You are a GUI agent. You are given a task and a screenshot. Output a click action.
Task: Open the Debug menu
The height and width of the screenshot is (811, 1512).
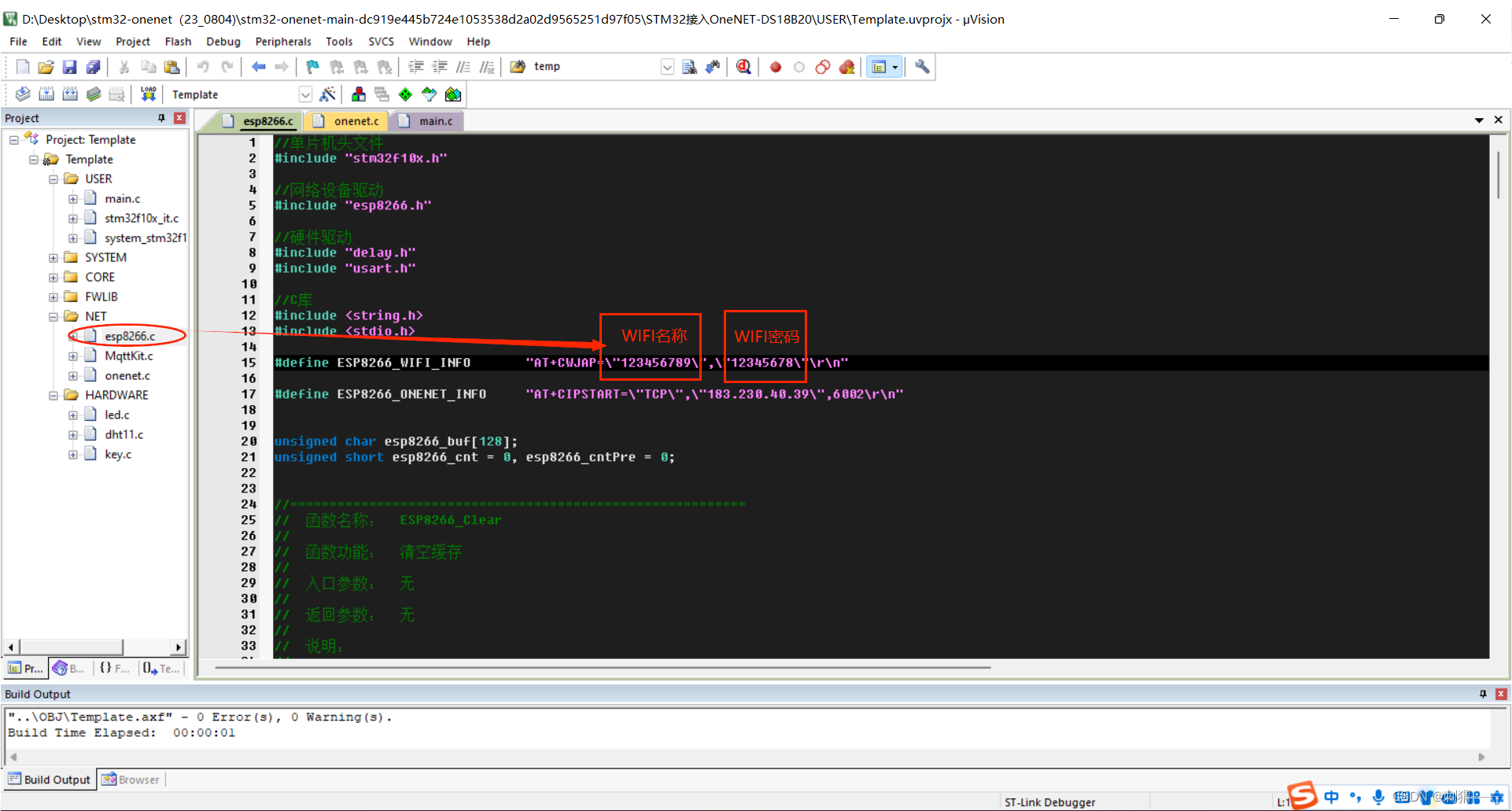[223, 42]
